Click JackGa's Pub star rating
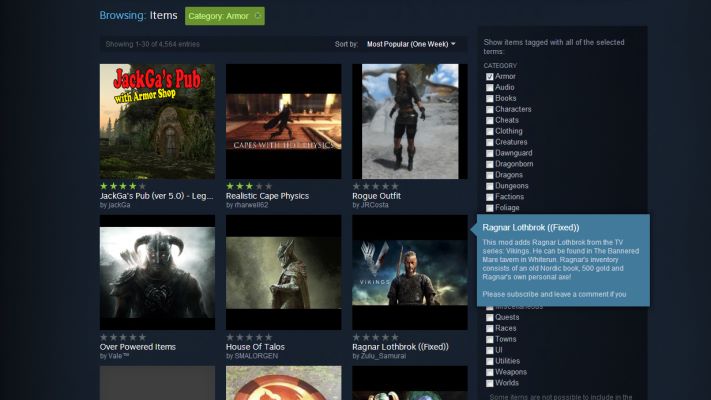This screenshot has height=400, width=711. point(123,186)
